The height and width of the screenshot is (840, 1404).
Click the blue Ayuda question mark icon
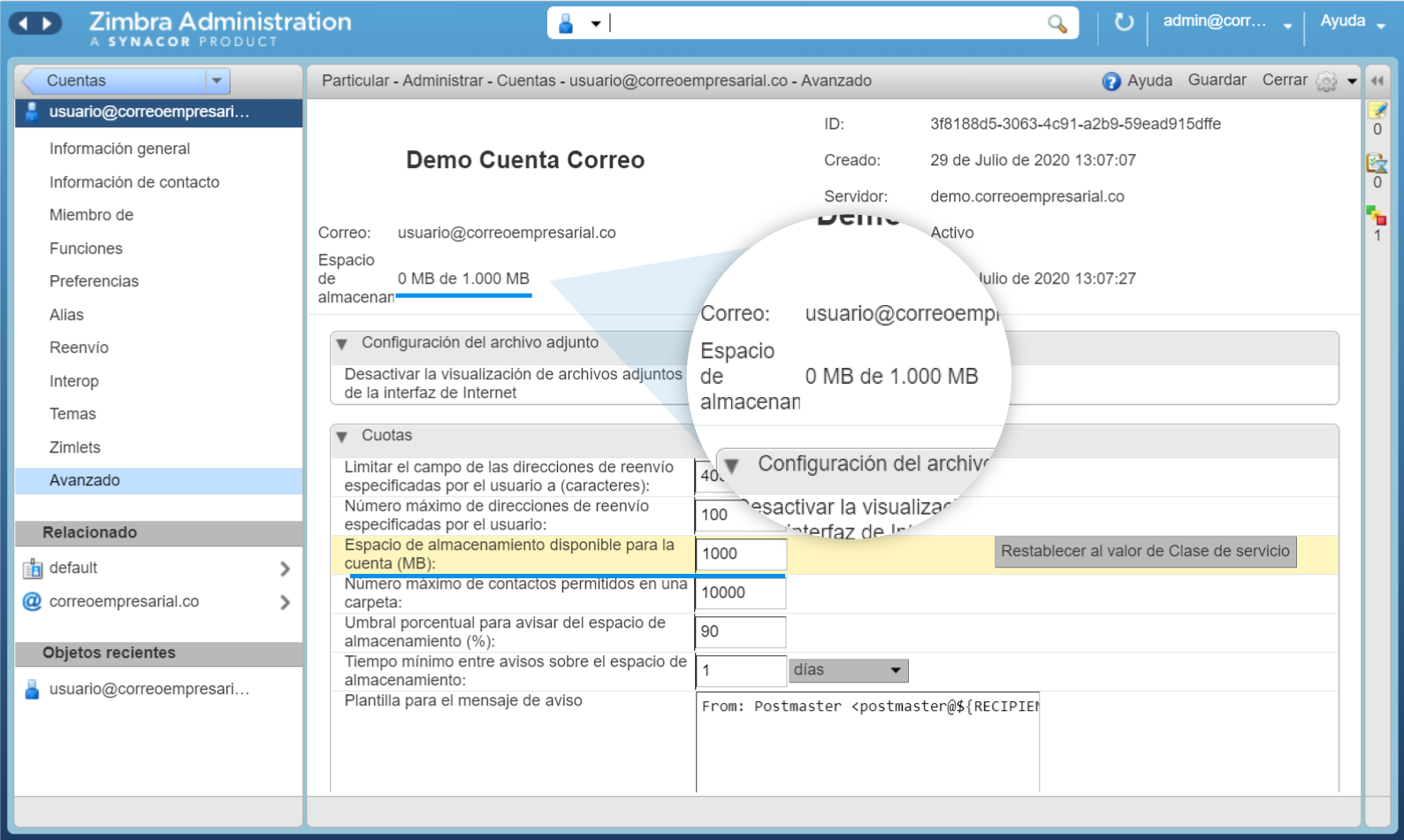point(1111,81)
